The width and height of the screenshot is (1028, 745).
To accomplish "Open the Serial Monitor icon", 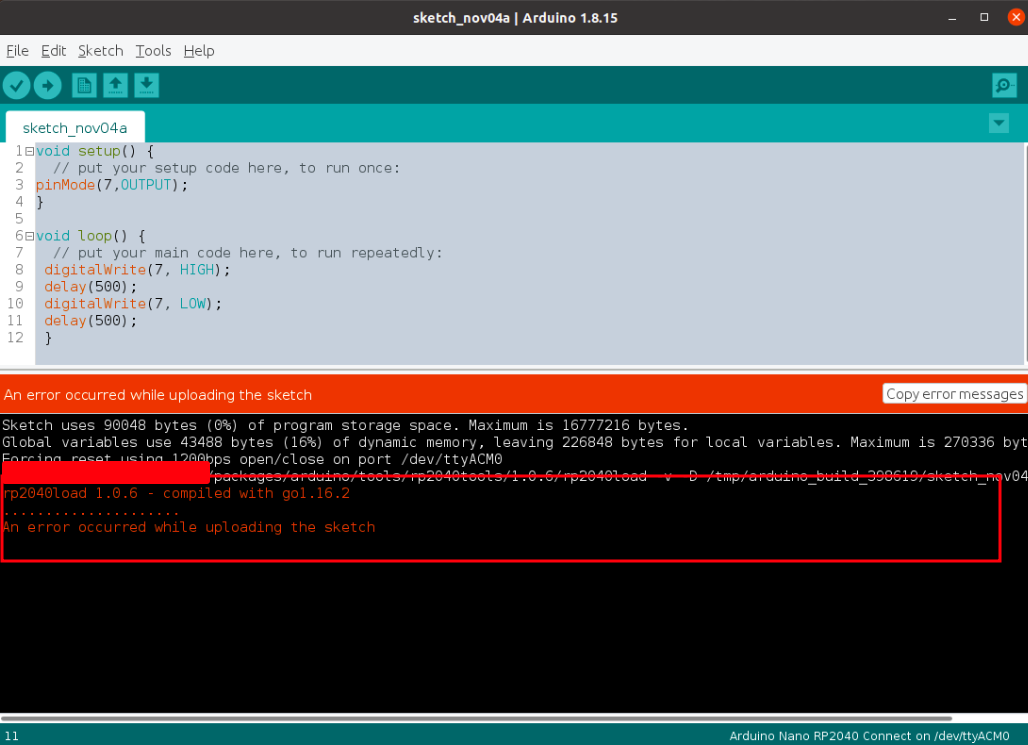I will pyautogui.click(x=1003, y=85).
